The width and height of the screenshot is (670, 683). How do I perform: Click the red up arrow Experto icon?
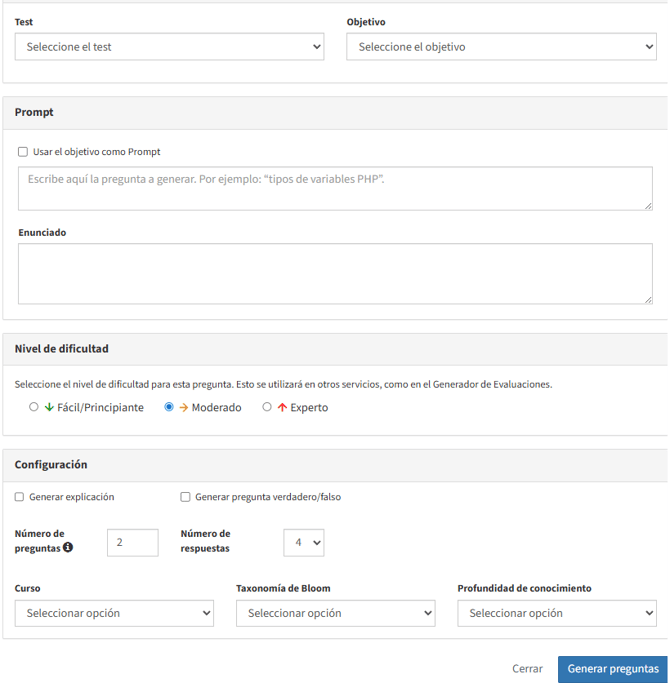282,407
